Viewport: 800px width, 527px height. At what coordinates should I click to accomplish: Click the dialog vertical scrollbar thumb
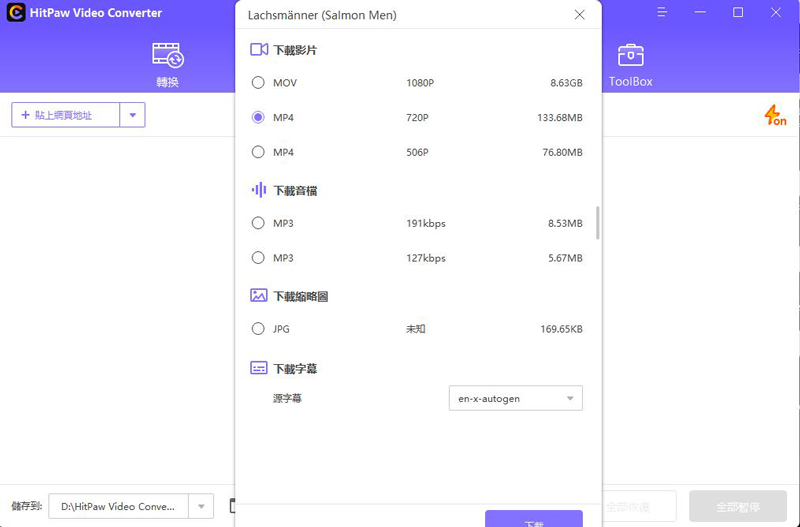pyautogui.click(x=597, y=223)
